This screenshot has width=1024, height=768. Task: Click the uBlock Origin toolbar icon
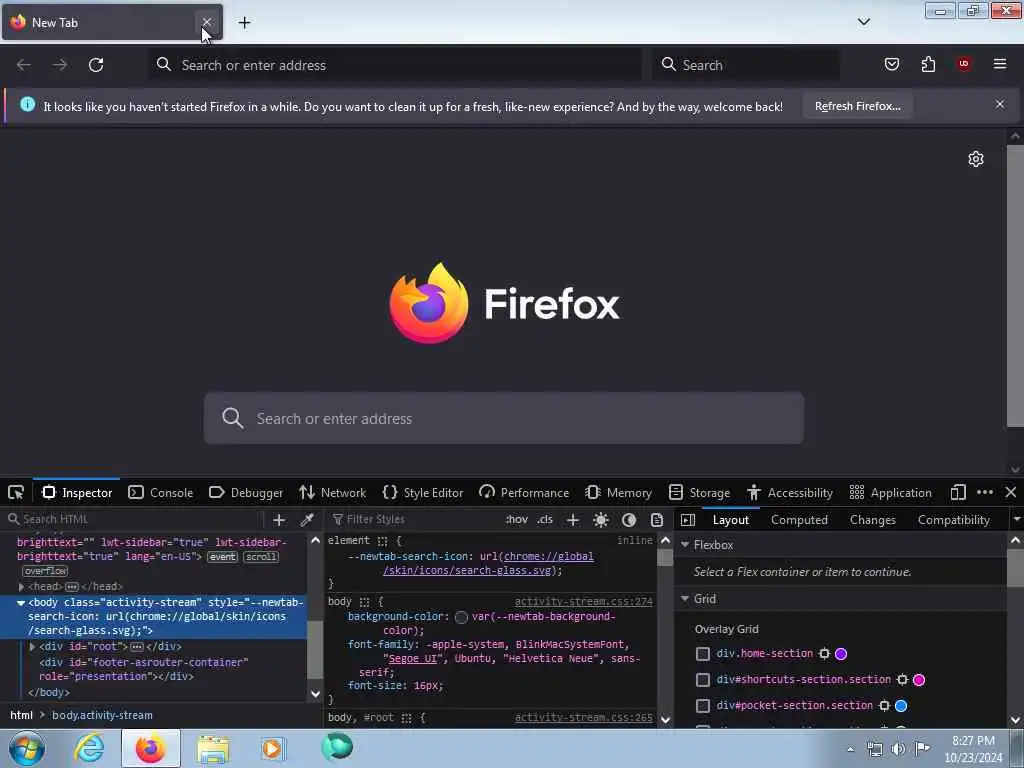point(964,64)
